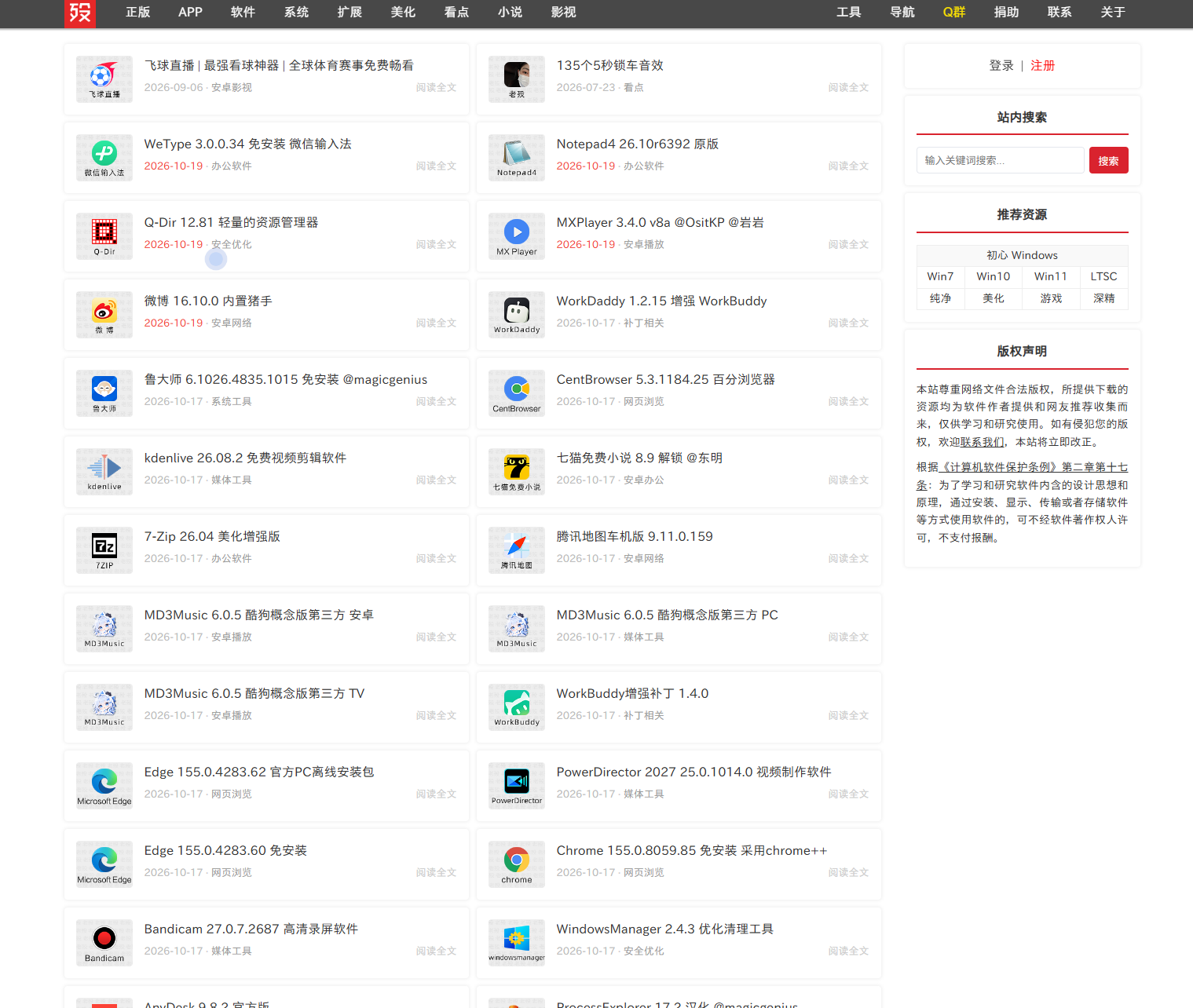
Task: Open the 注册 link
Action: [x=1043, y=66]
